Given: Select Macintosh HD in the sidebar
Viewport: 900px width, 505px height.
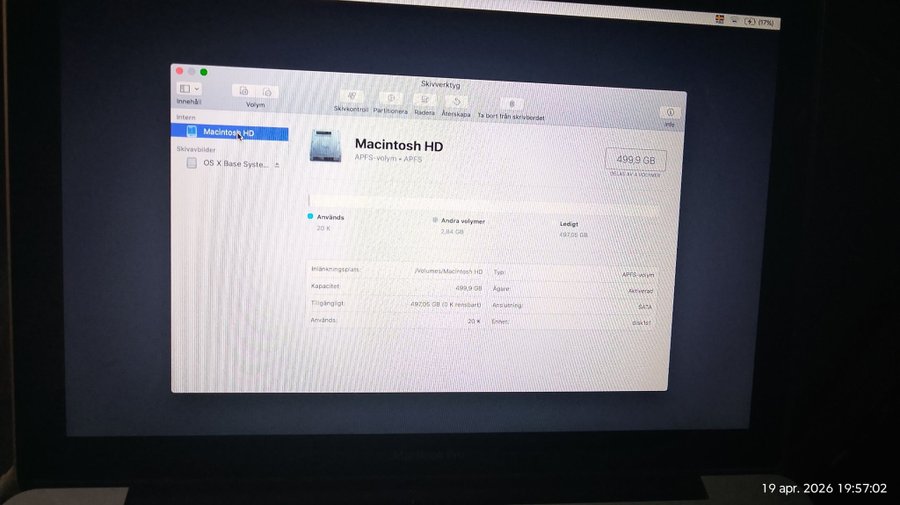Looking at the screenshot, I should point(228,132).
